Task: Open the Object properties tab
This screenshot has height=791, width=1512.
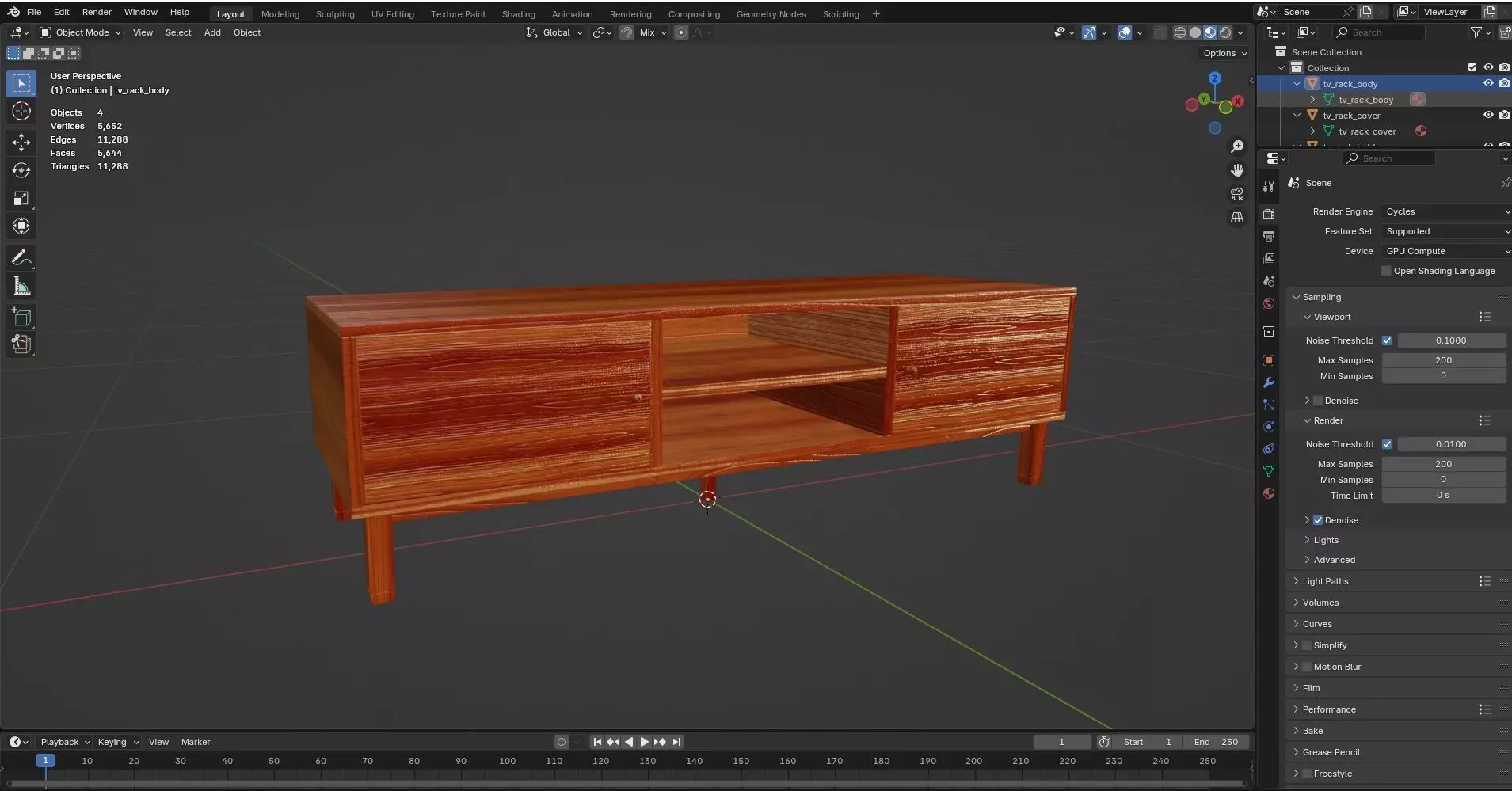Action: pos(1269,360)
